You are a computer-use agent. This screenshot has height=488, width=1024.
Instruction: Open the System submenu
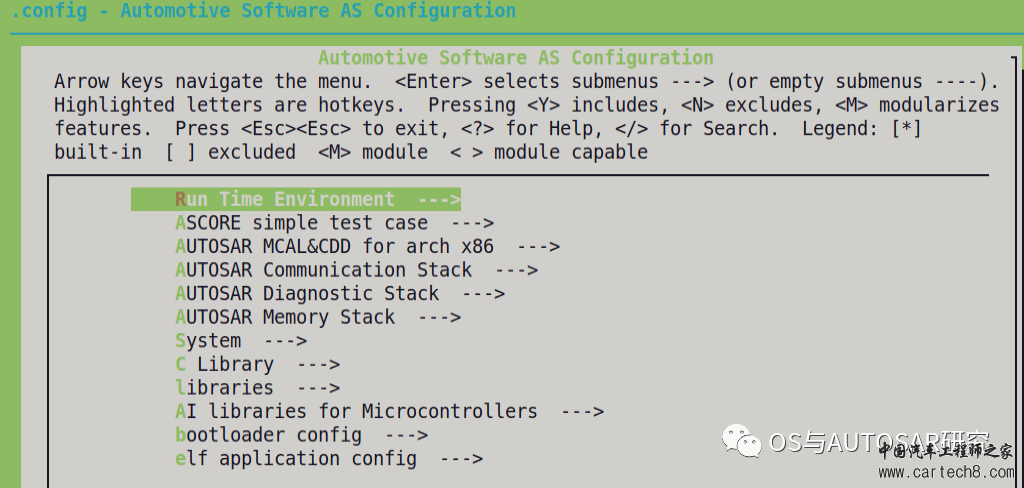pyautogui.click(x=241, y=340)
